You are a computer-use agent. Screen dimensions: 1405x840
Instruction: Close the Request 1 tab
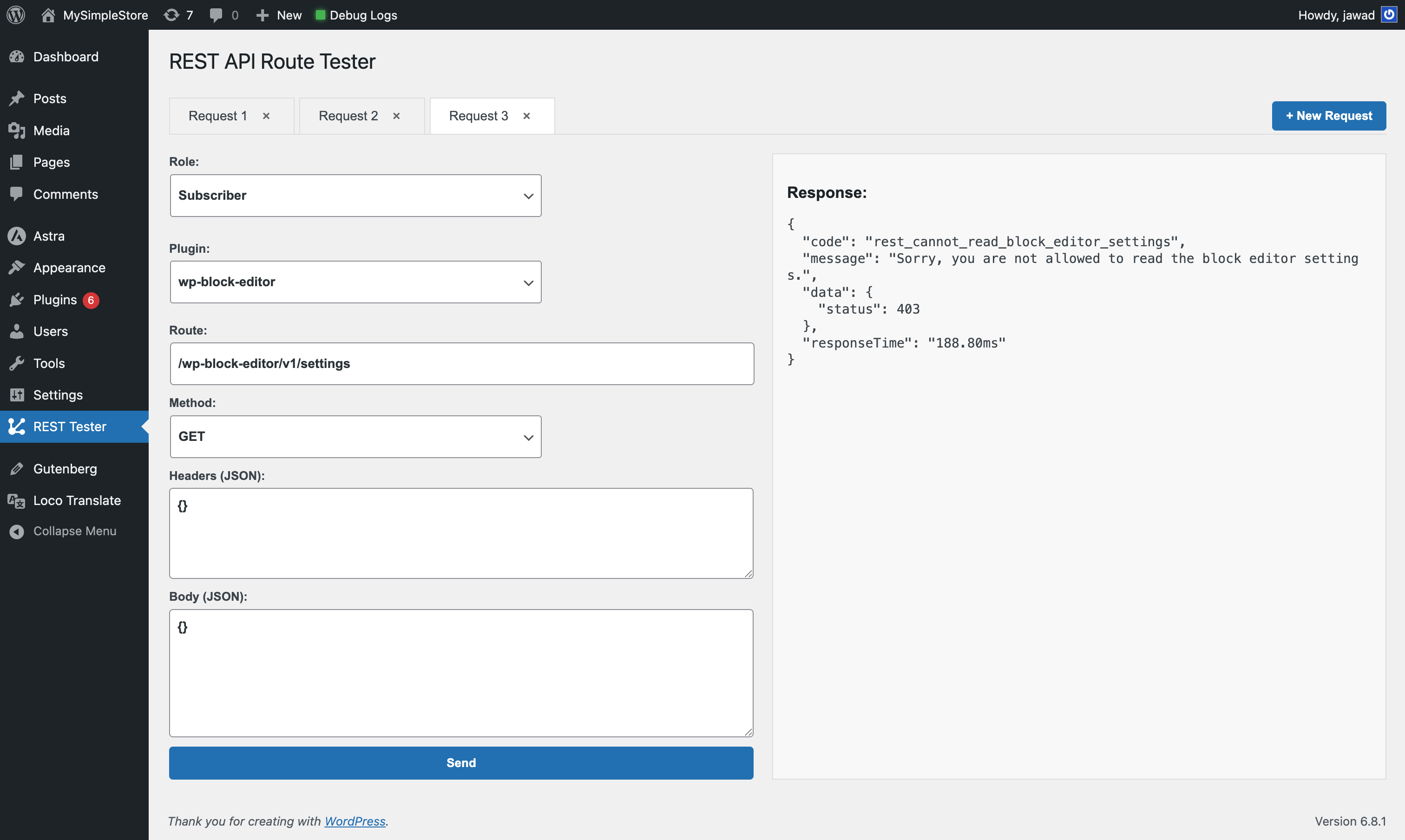[x=266, y=116]
